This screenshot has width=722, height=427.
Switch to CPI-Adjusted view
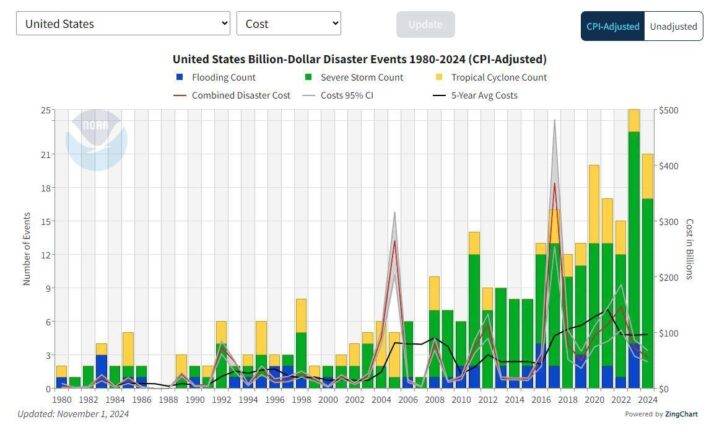[x=612, y=26]
